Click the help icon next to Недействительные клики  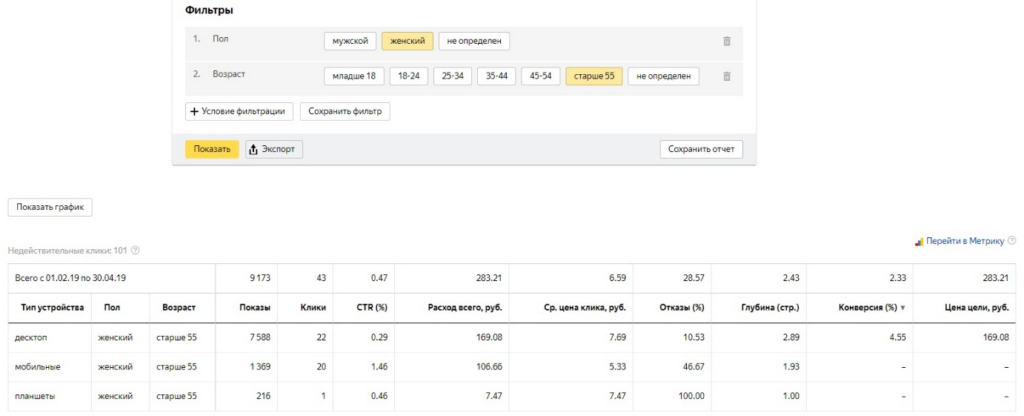coord(135,250)
